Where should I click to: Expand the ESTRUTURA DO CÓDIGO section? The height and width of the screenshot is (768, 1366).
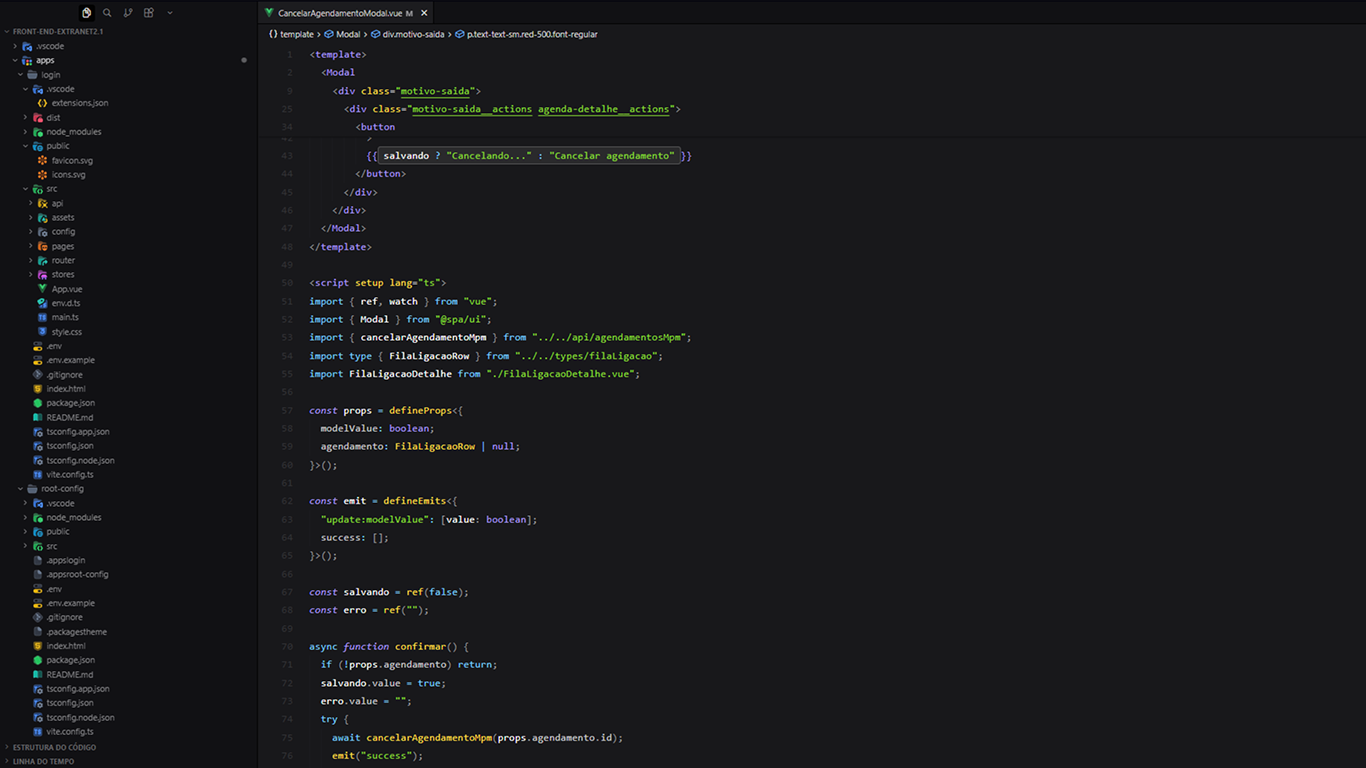click(54, 747)
